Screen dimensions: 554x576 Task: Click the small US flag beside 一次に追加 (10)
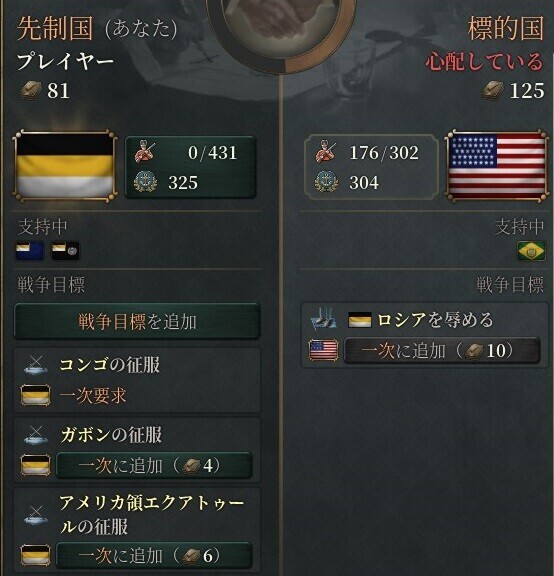323,350
